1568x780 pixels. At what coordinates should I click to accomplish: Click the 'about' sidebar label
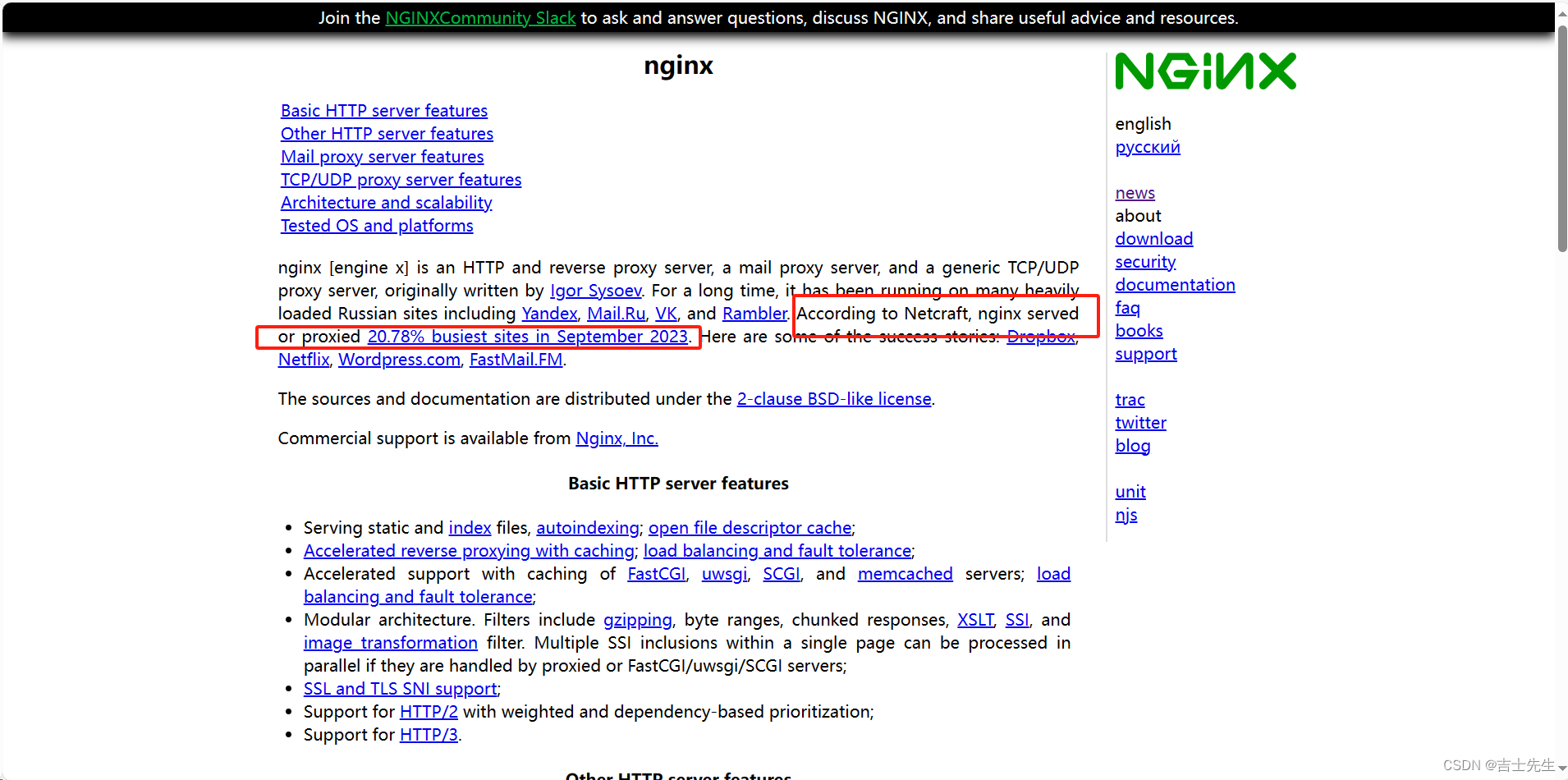[1138, 216]
